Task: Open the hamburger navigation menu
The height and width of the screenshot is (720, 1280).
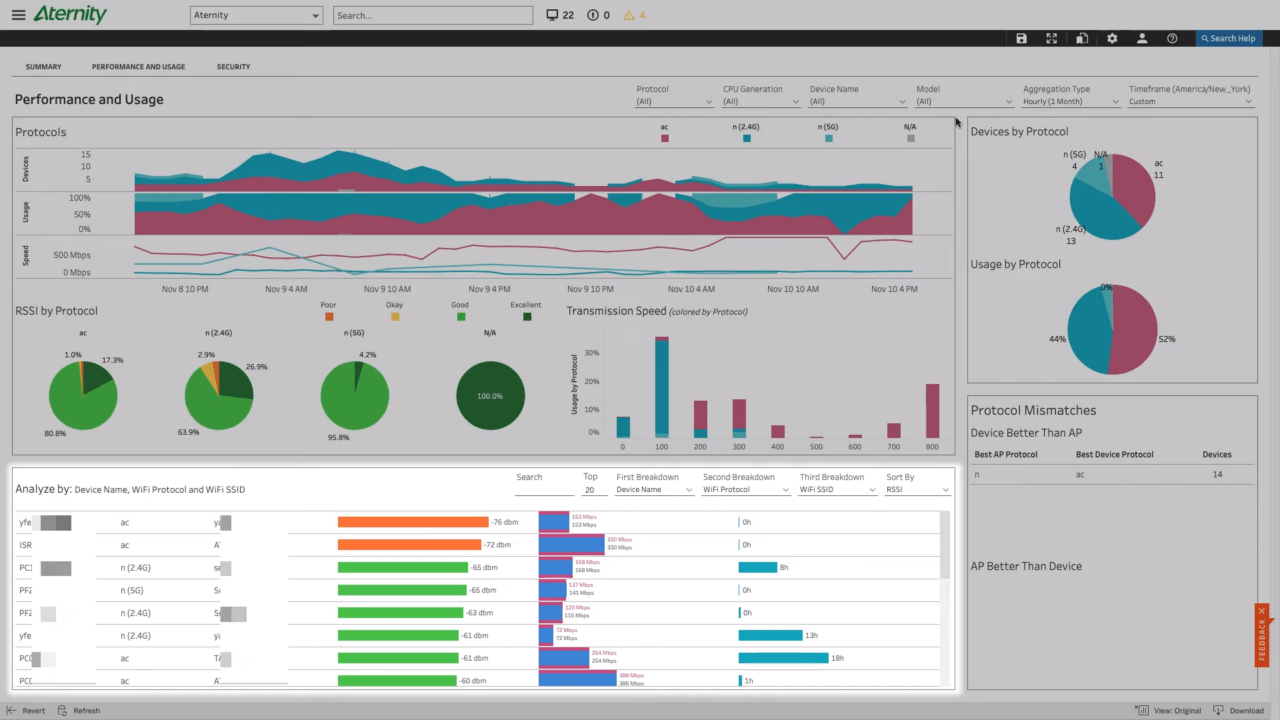Action: click(x=18, y=14)
